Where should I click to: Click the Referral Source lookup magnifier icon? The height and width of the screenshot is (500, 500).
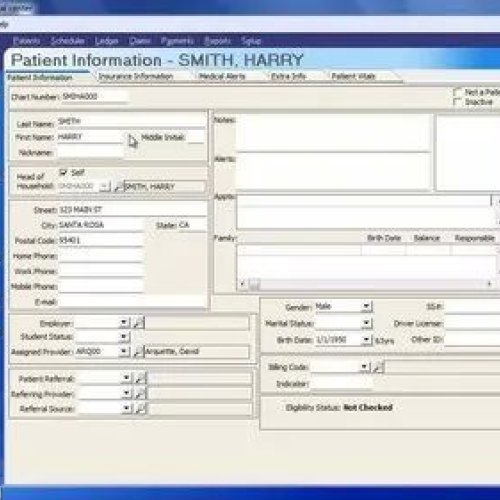[141, 409]
